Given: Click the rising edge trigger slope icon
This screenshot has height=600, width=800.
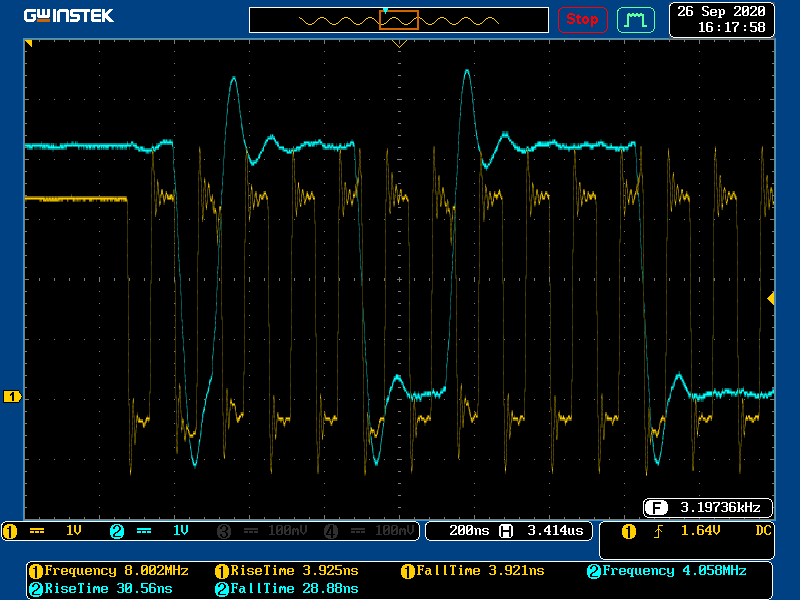Looking at the screenshot, I should tap(658, 531).
